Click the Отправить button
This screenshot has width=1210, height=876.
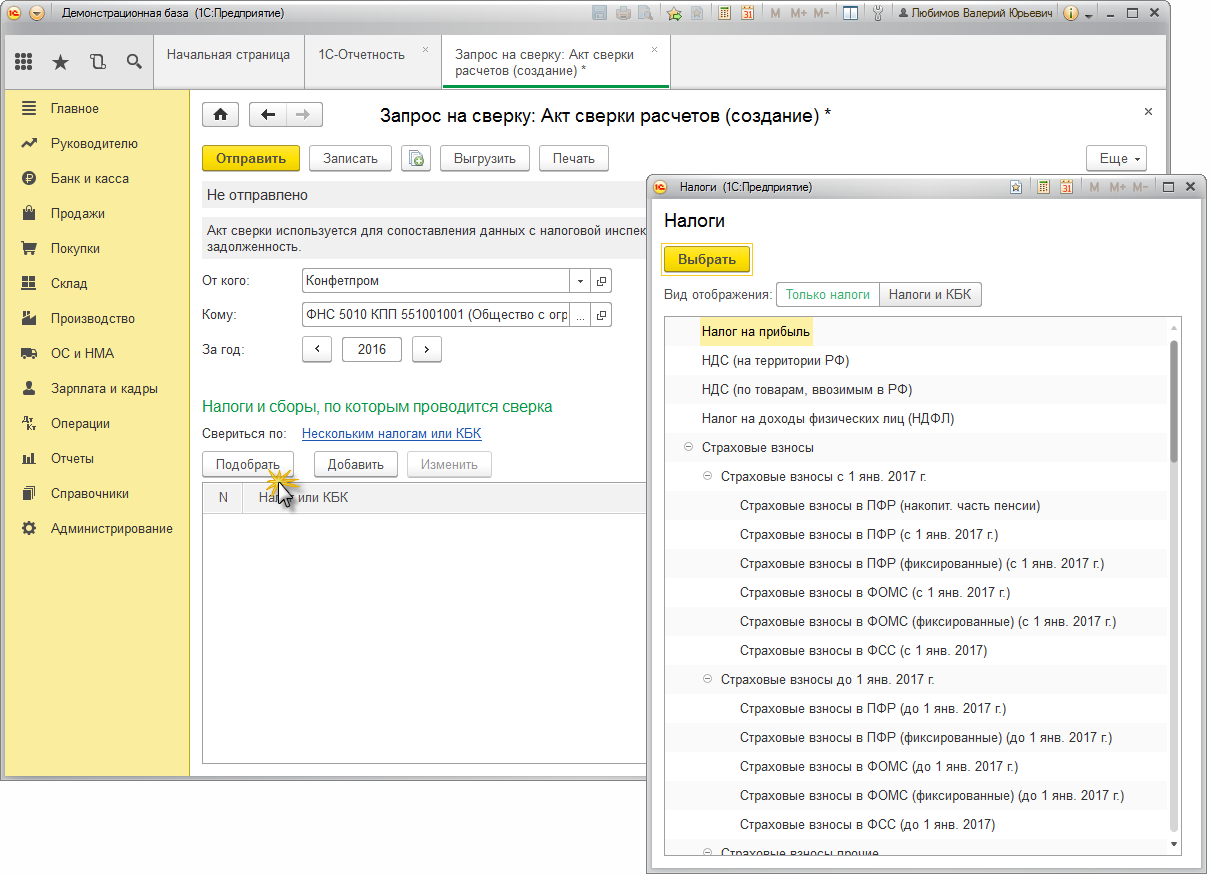tap(251, 158)
